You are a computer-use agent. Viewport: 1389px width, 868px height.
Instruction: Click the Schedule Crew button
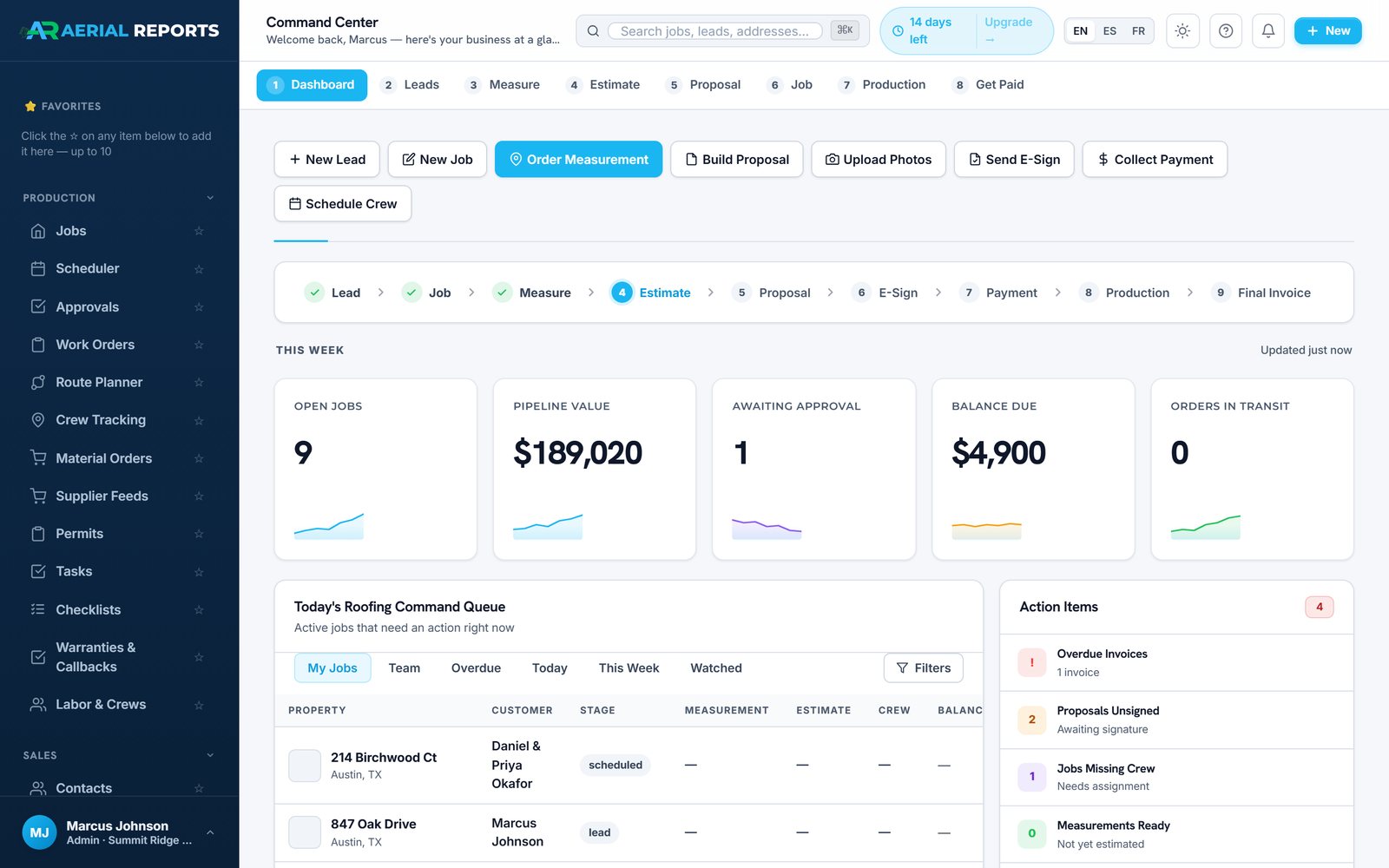[x=343, y=204]
